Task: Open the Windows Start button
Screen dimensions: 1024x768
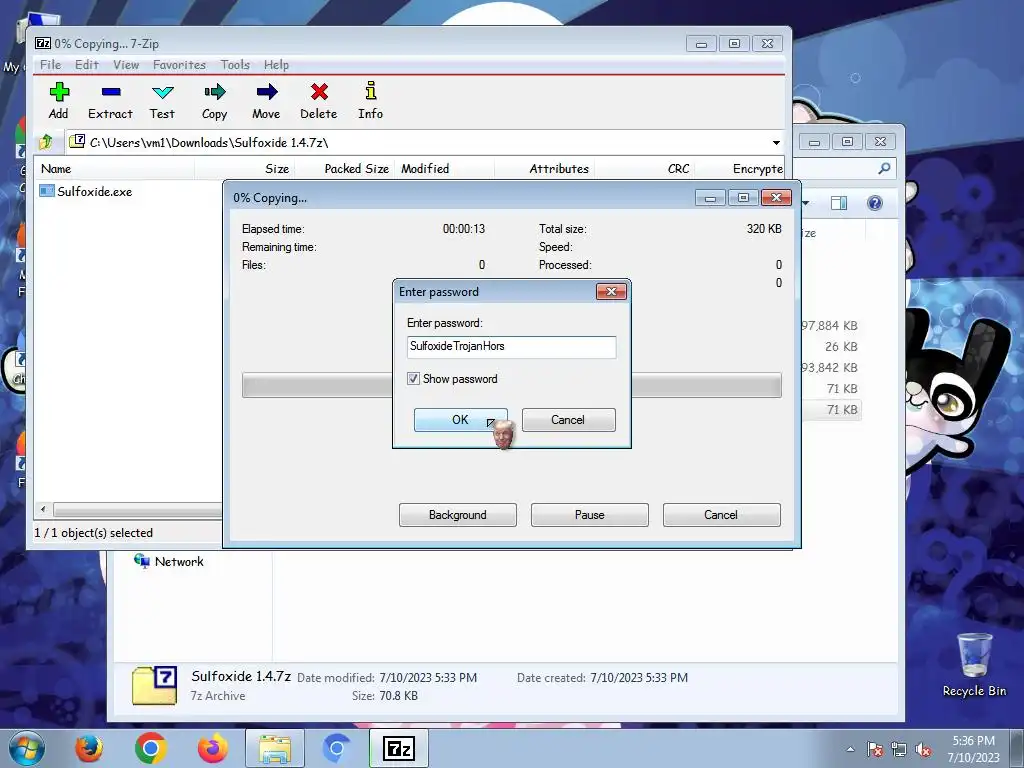Action: point(27,748)
